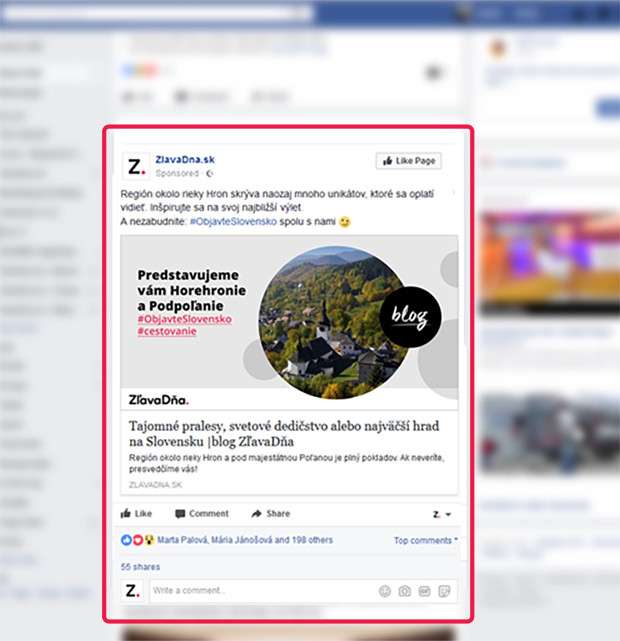The height and width of the screenshot is (641, 620).
Task: Click the reaction emoji icons summary
Action: point(136,540)
